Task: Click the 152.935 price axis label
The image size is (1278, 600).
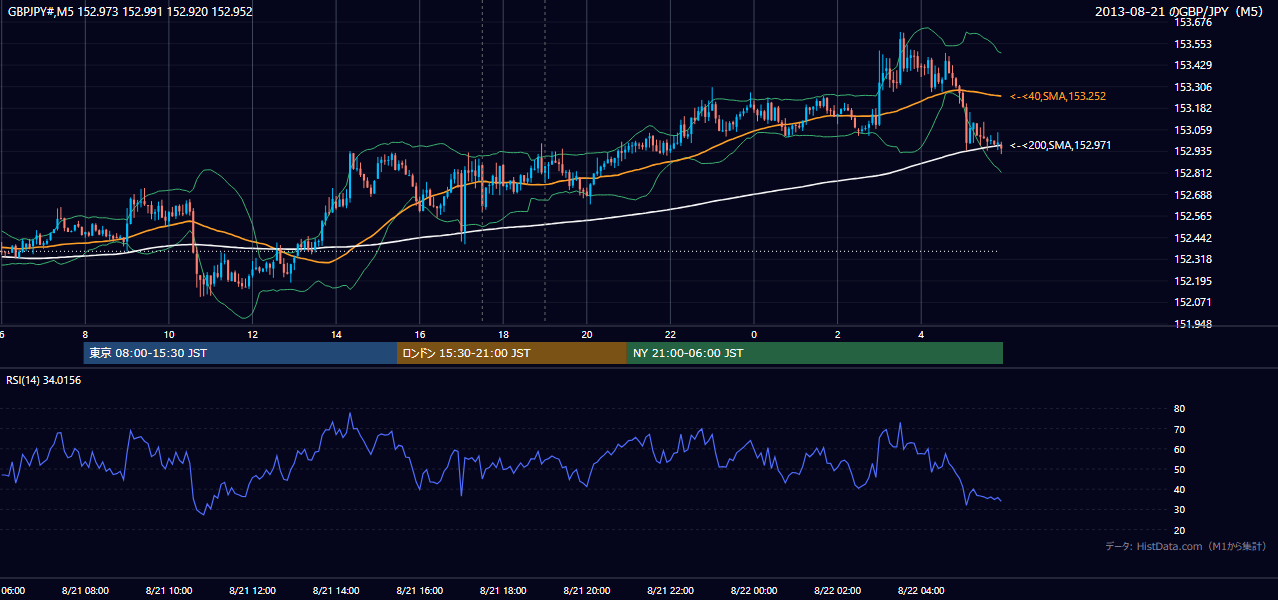Action: [1192, 151]
